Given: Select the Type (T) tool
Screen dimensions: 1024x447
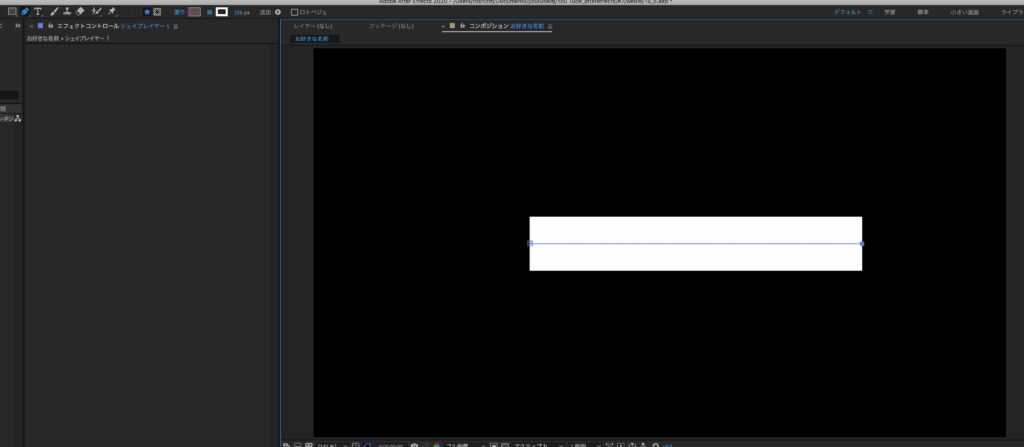Looking at the screenshot, I should point(38,12).
